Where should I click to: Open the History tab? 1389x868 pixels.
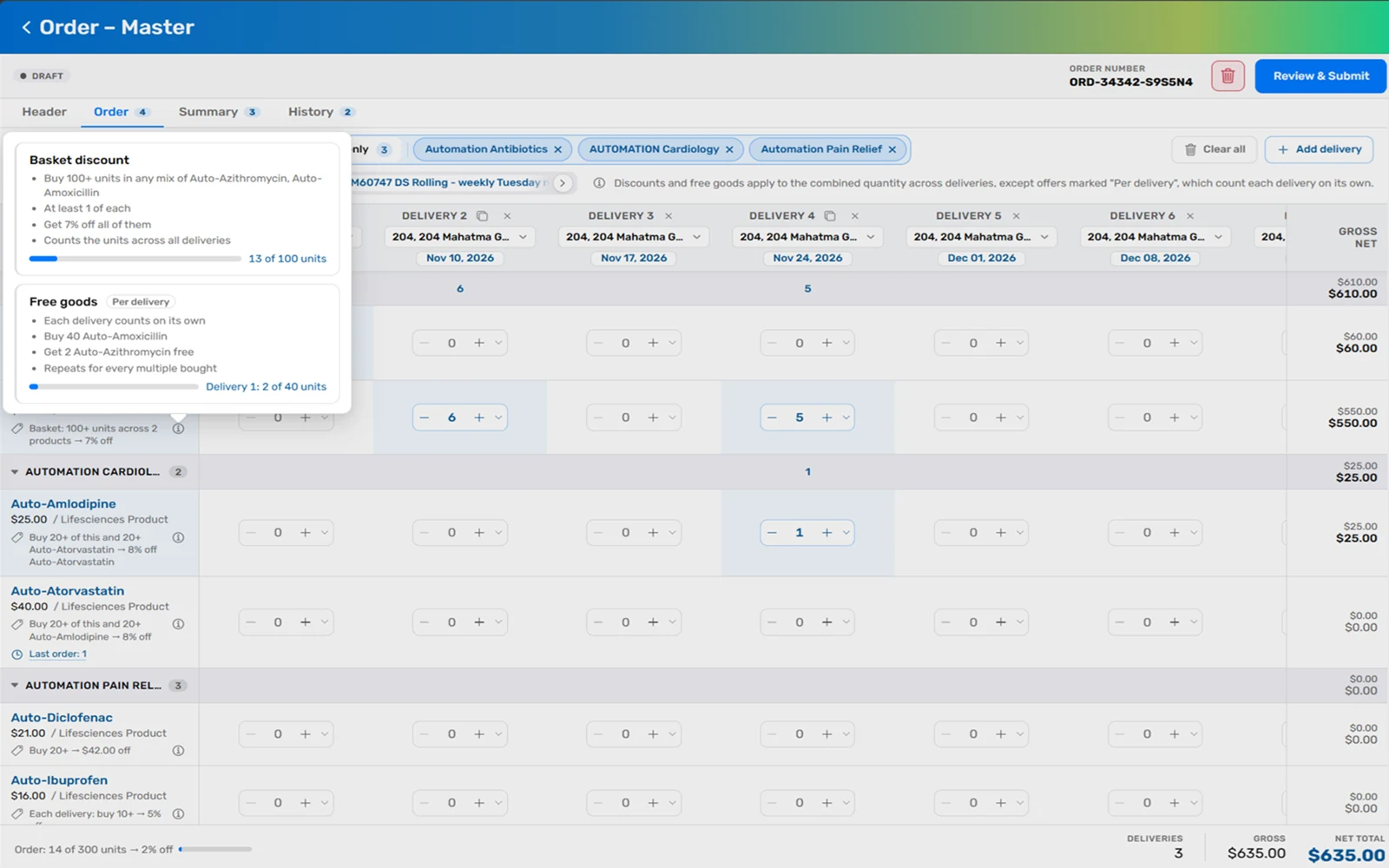[320, 112]
